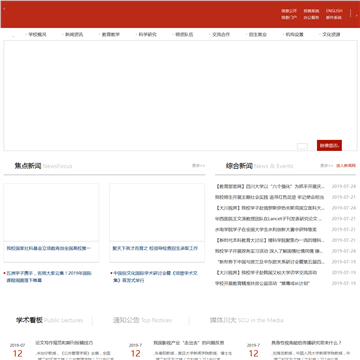Open headline 我校国家社科基金立项数再创全国高校第一
Viewport: 360px width, 360px height.
coord(49,248)
